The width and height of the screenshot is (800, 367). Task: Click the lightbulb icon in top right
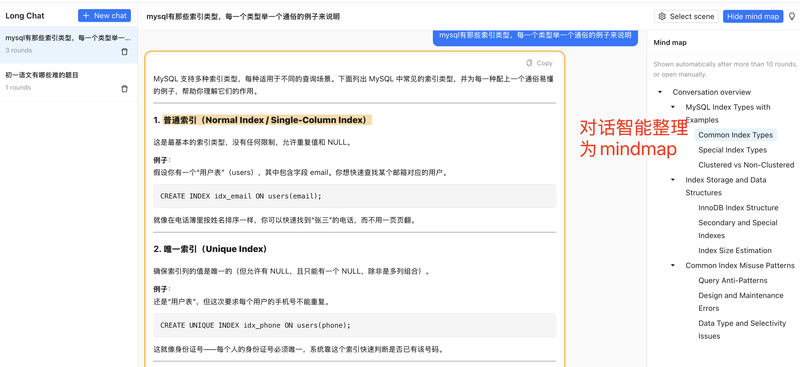792,16
